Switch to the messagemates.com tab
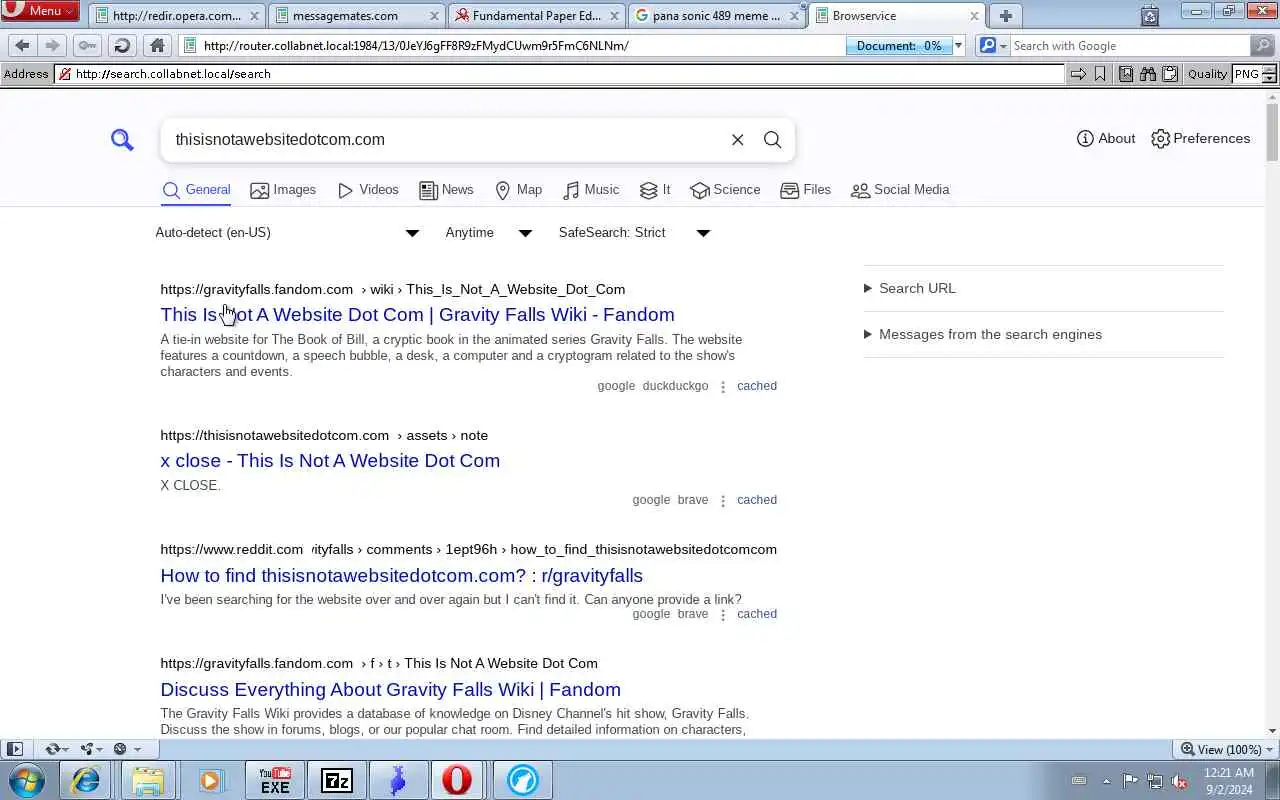Screen dimensions: 1280x800 (x=356, y=16)
